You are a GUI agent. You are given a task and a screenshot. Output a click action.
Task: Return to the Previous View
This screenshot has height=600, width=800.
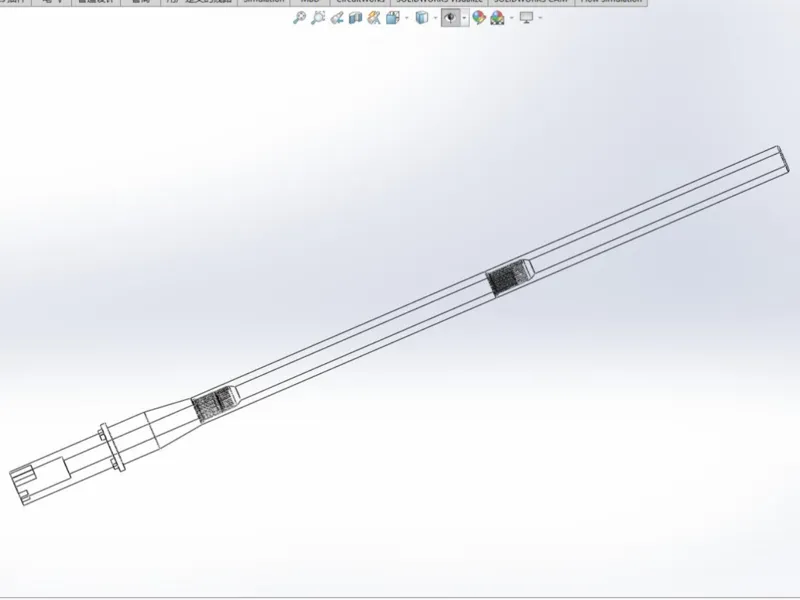pos(337,18)
